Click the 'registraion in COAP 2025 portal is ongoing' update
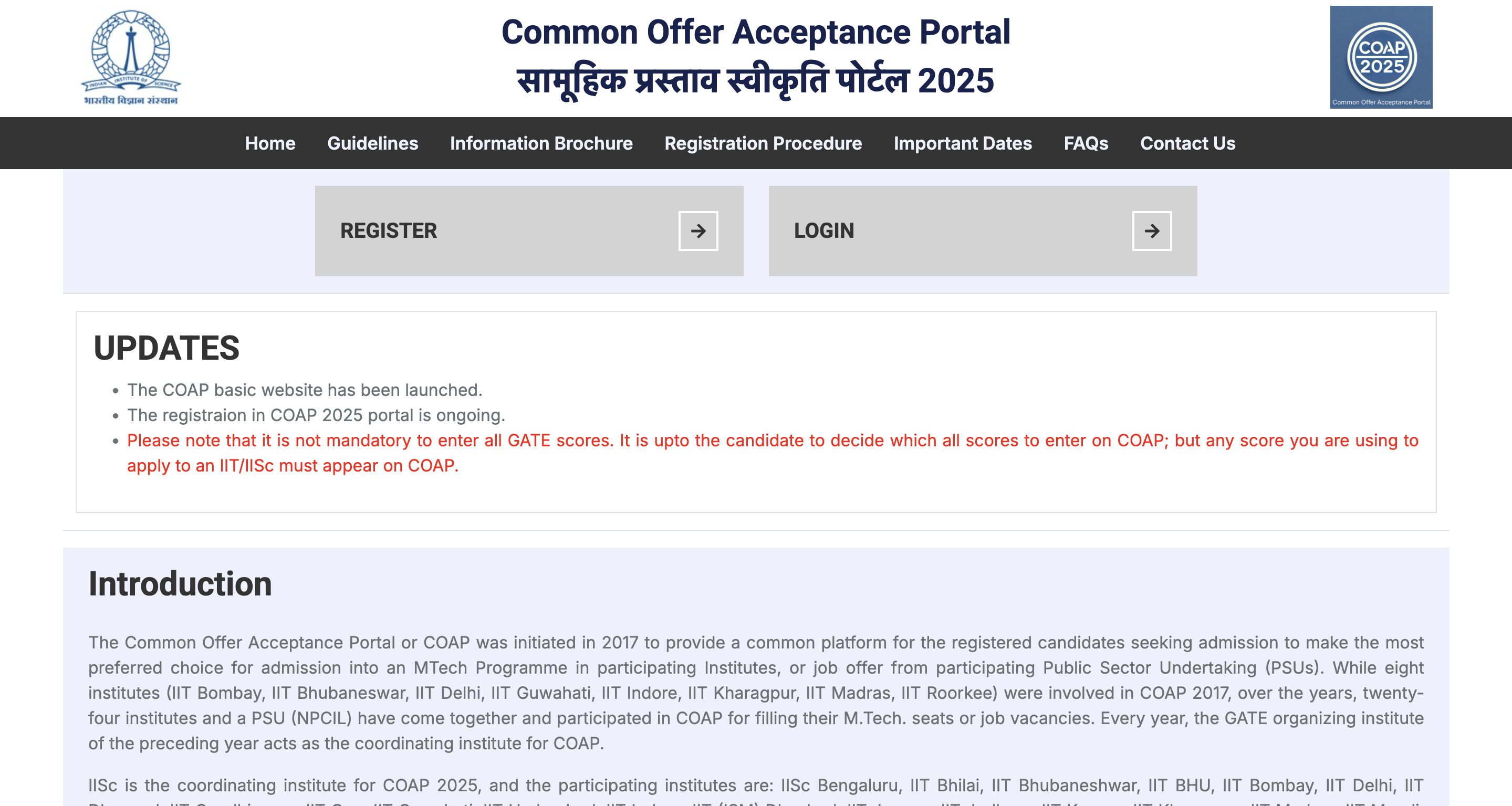The width and height of the screenshot is (1512, 806). [x=316, y=415]
